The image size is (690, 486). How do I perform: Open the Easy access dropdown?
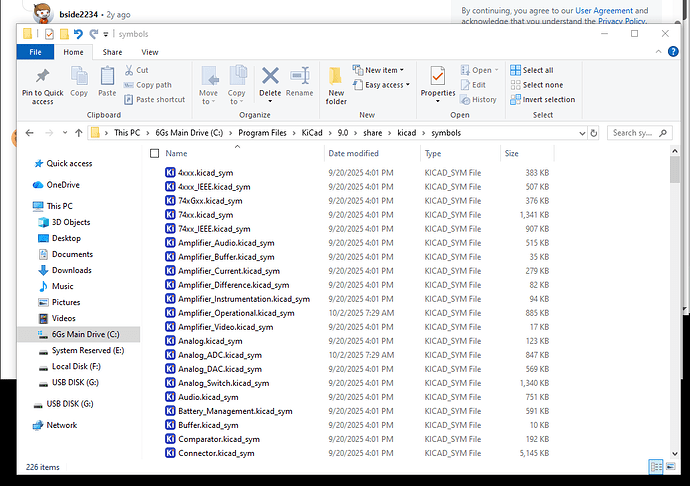click(381, 85)
